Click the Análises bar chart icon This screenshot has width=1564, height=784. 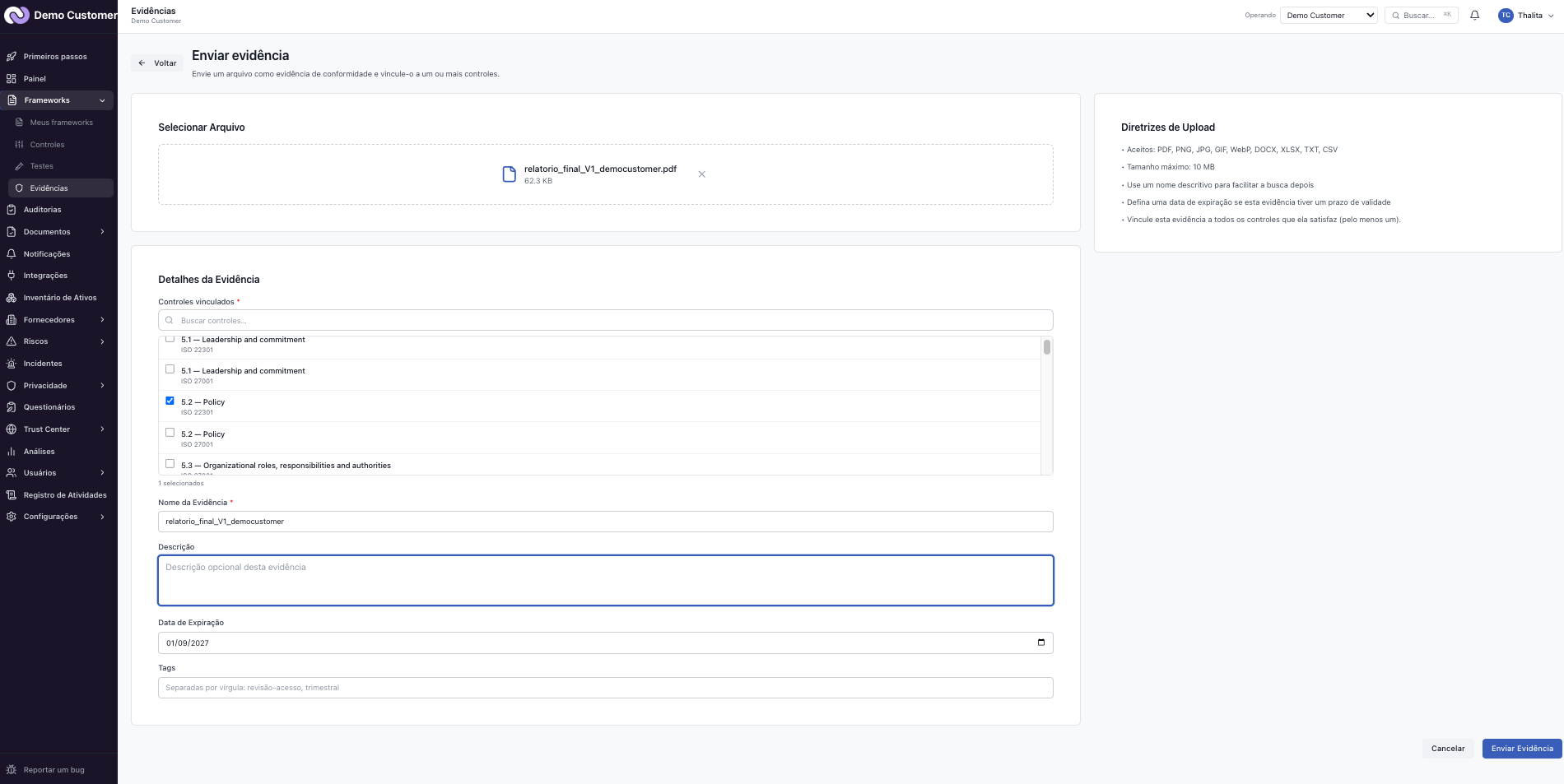pyautogui.click(x=12, y=452)
